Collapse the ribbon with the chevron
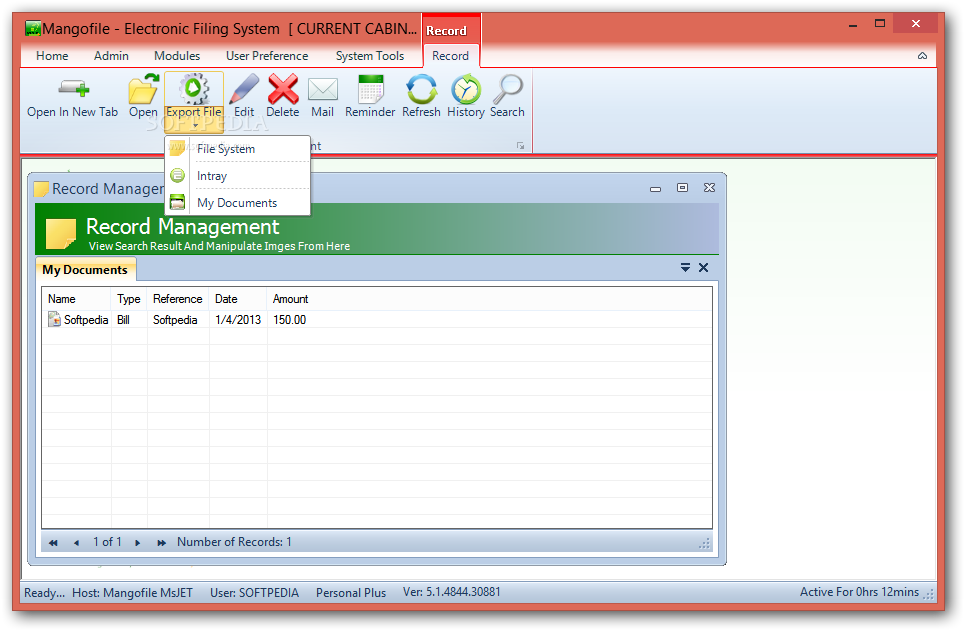This screenshot has width=965, height=631. click(x=922, y=56)
